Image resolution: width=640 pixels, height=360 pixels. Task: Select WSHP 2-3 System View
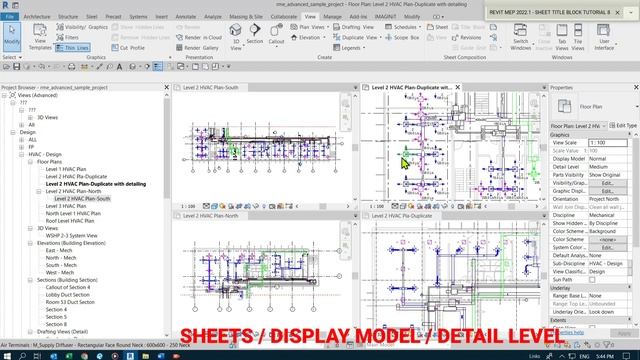[71, 236]
